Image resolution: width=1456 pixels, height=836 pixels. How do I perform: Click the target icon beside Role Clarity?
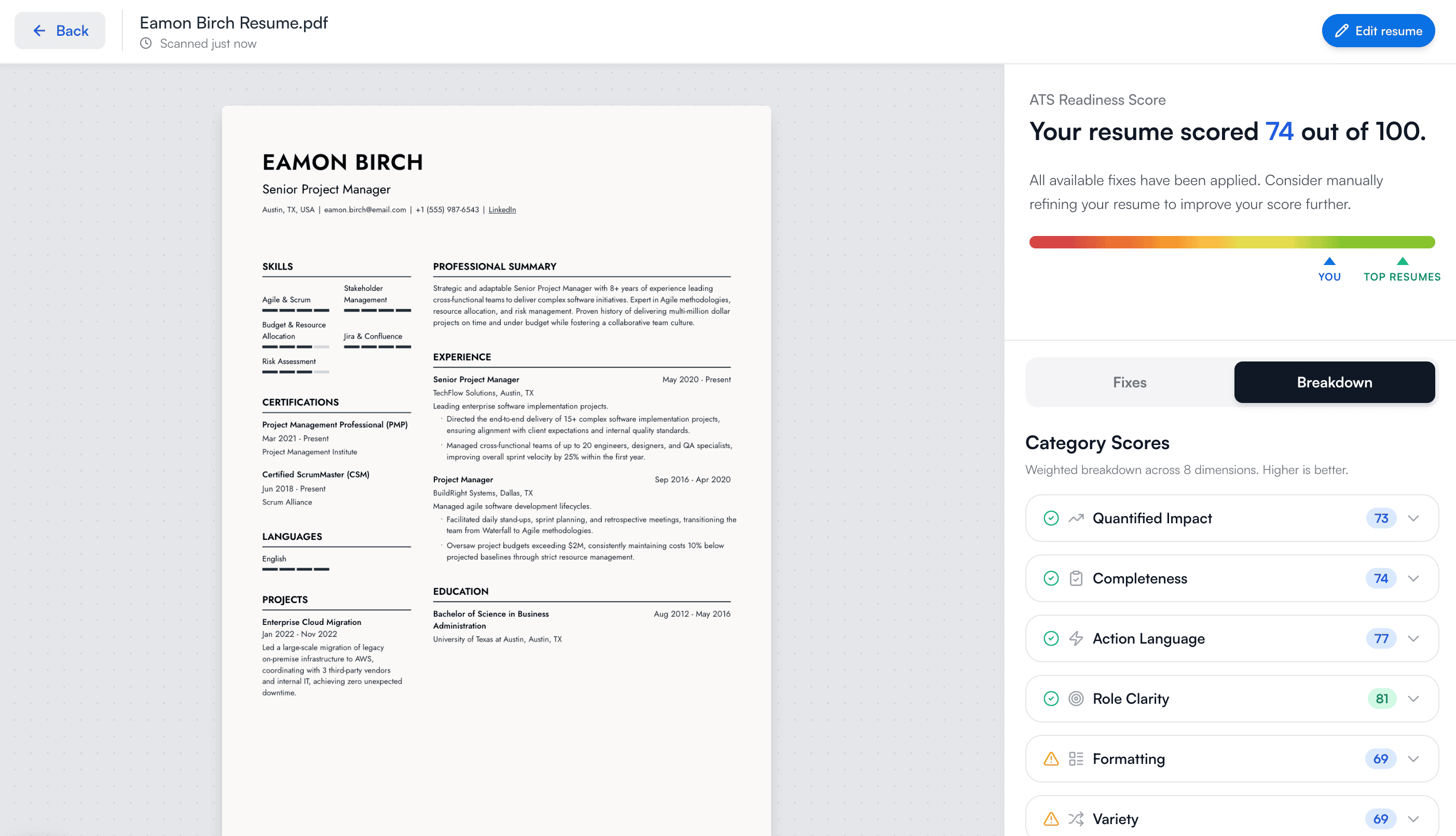[1076, 699]
